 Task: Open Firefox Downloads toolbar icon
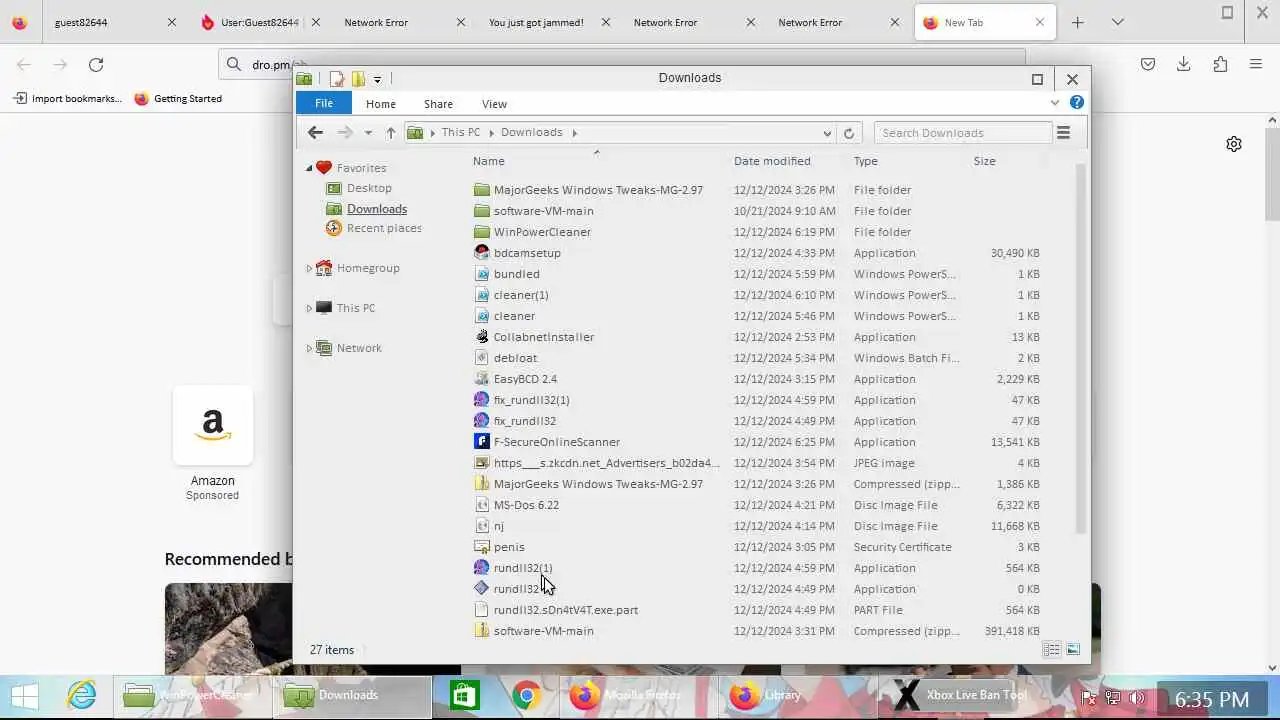coord(1184,64)
